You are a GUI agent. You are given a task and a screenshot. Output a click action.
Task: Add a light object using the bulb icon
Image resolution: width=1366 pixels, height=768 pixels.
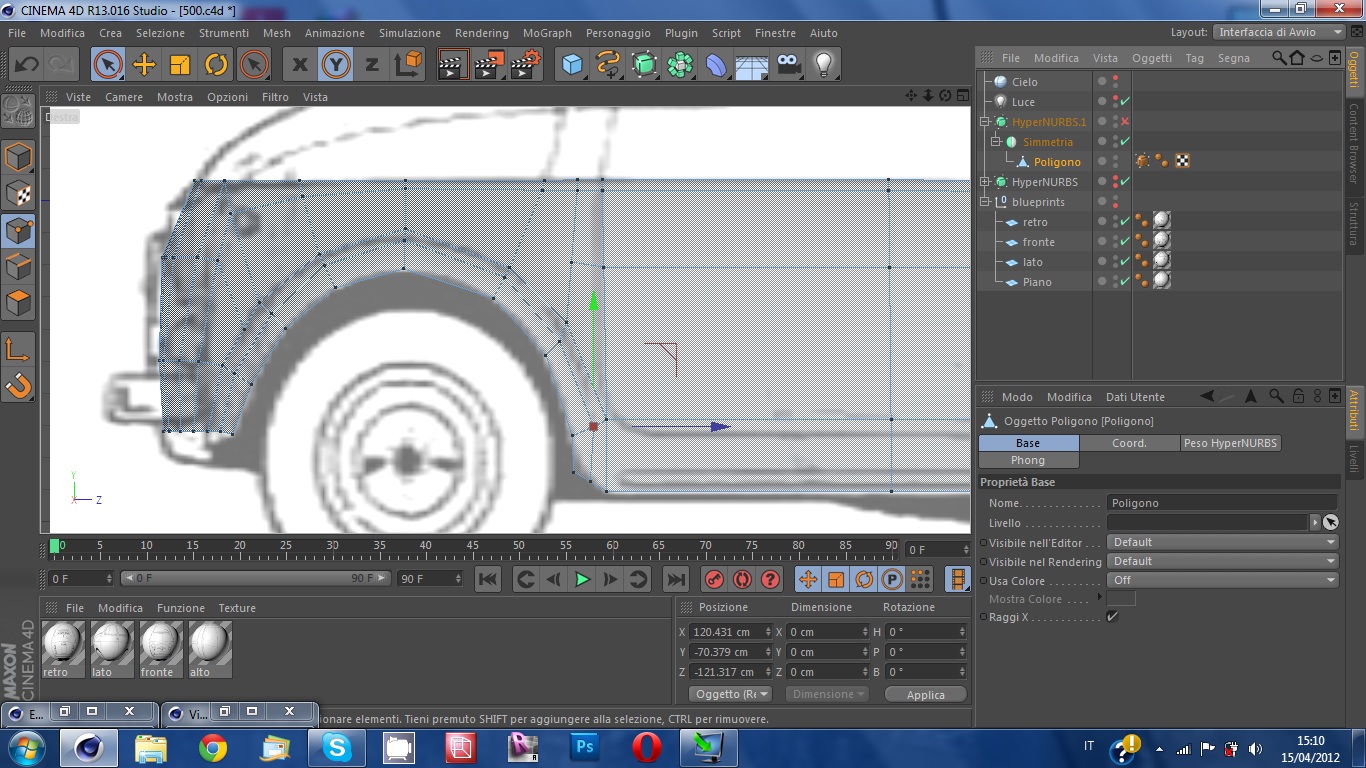coord(823,65)
